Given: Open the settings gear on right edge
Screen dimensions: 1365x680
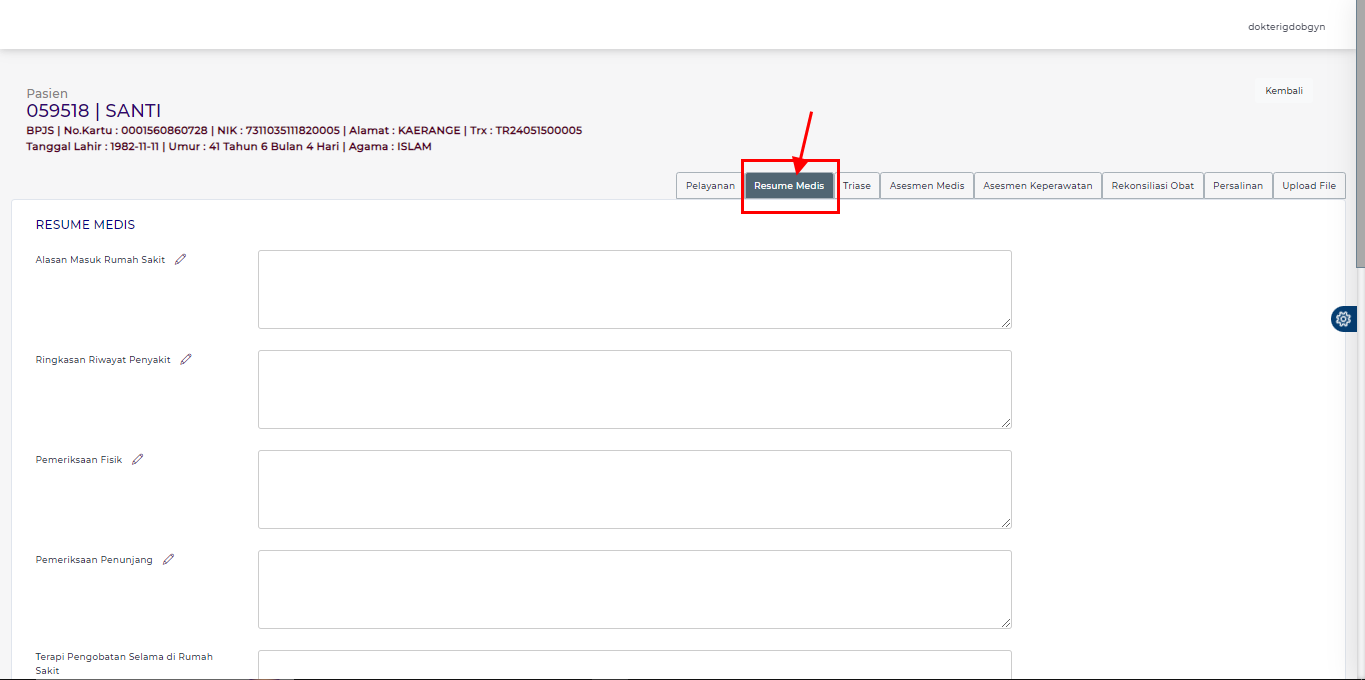Looking at the screenshot, I should 1343,319.
